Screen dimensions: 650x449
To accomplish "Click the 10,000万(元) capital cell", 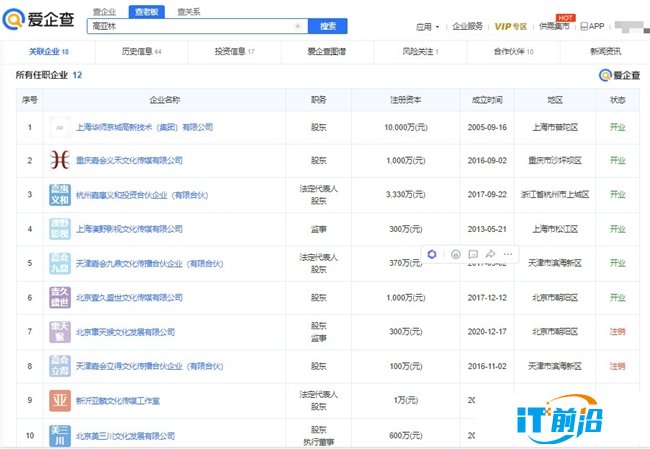I will click(405, 127).
